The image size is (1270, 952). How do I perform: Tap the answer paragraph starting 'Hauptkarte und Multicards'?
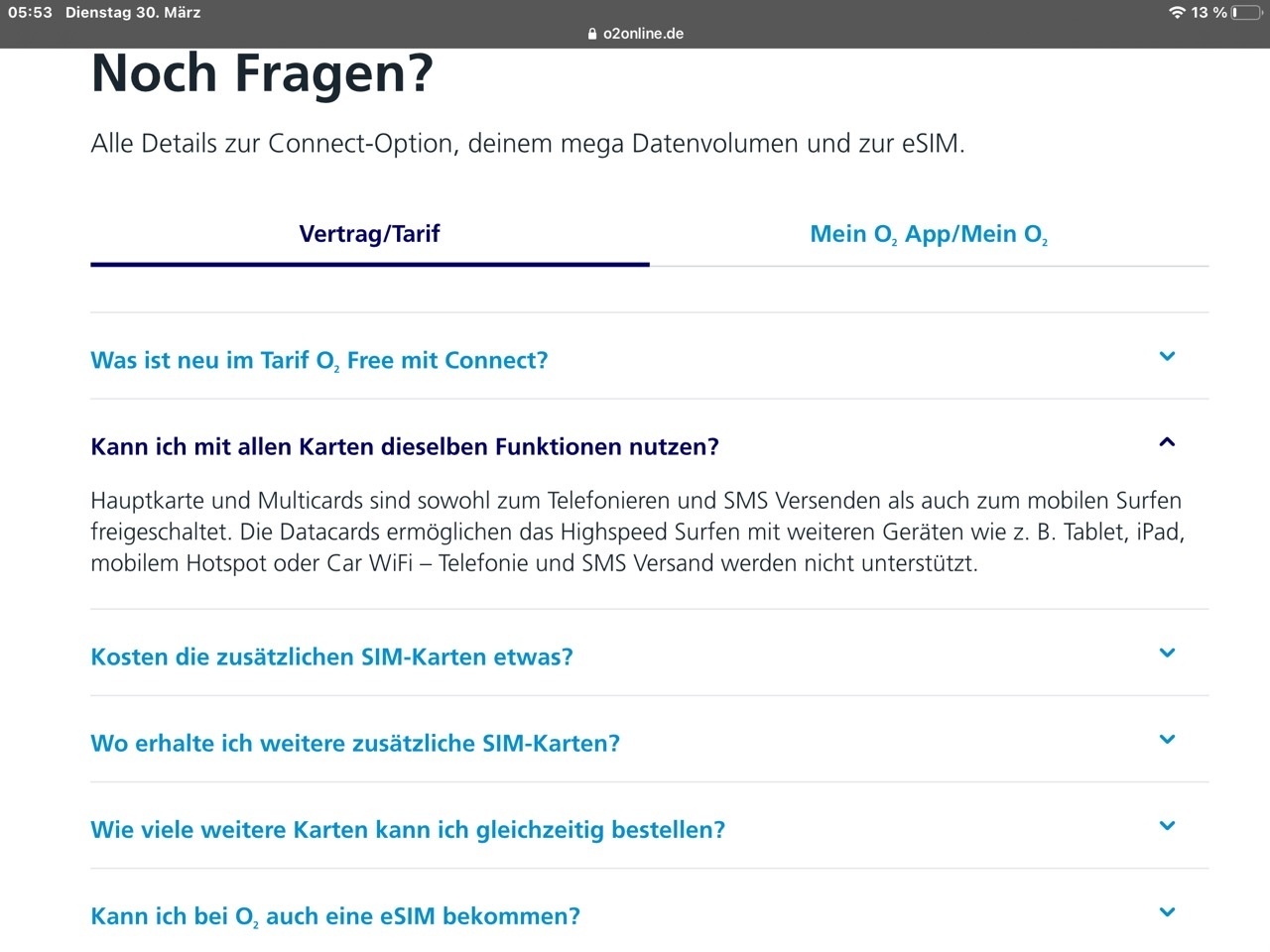[x=638, y=532]
